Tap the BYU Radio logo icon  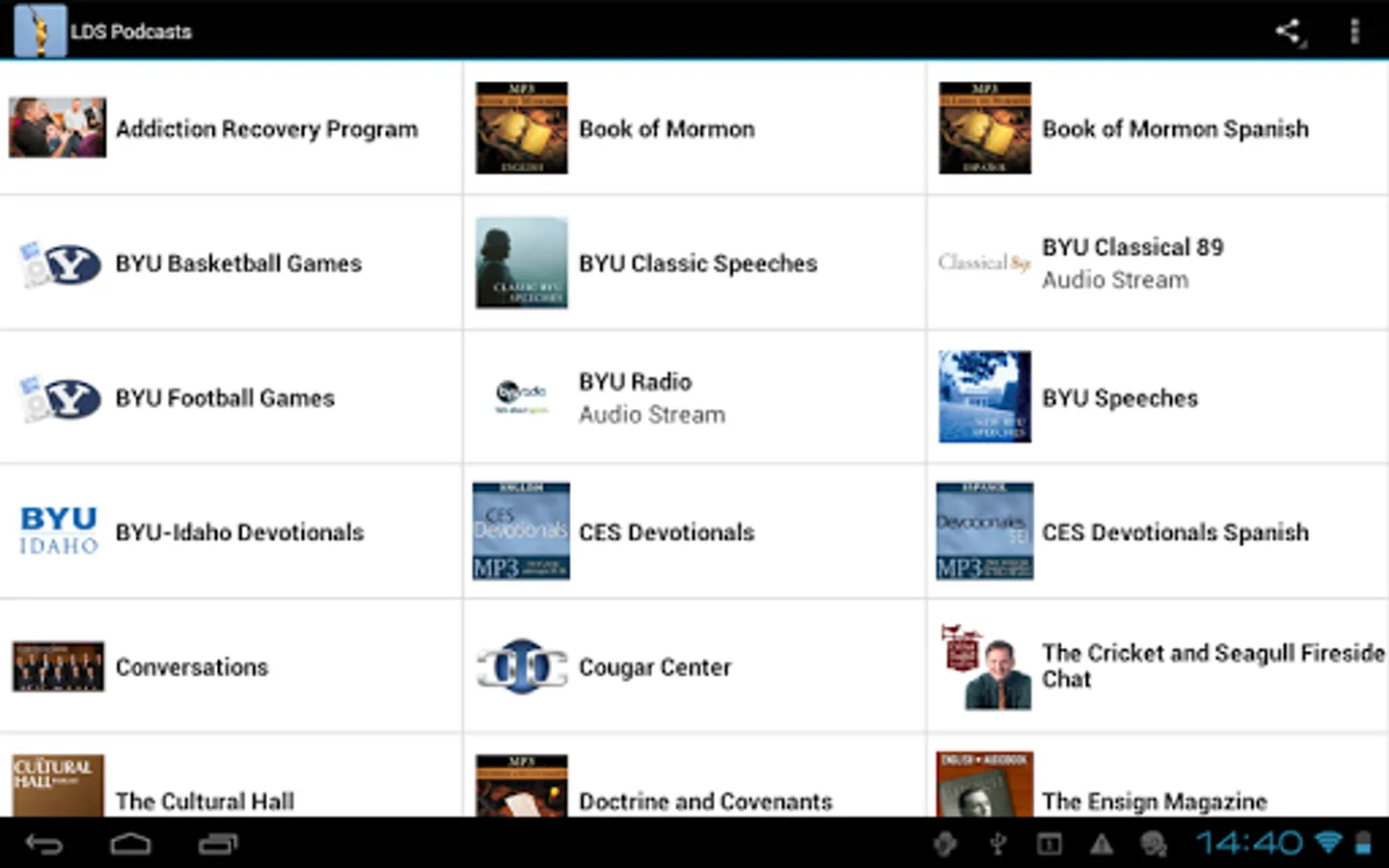click(x=522, y=396)
